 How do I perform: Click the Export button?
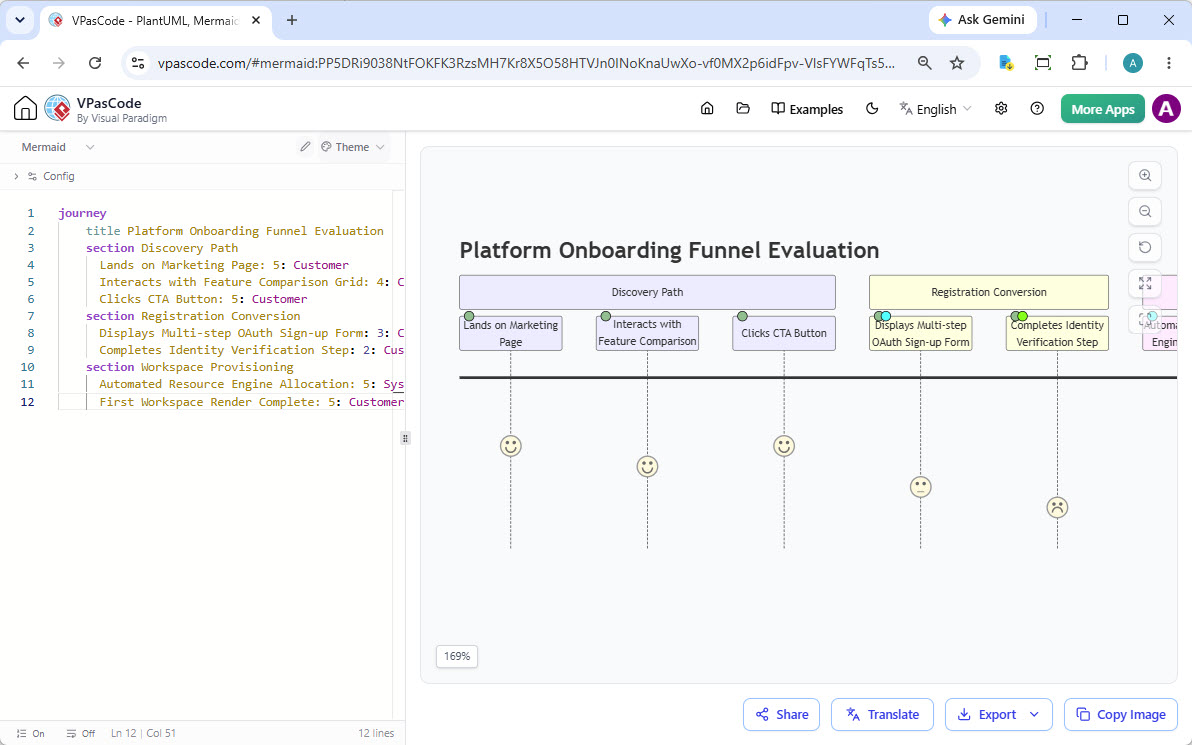click(988, 715)
